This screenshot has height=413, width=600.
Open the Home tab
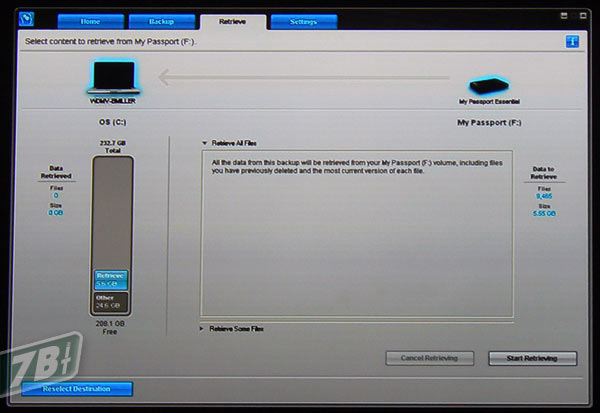click(89, 21)
